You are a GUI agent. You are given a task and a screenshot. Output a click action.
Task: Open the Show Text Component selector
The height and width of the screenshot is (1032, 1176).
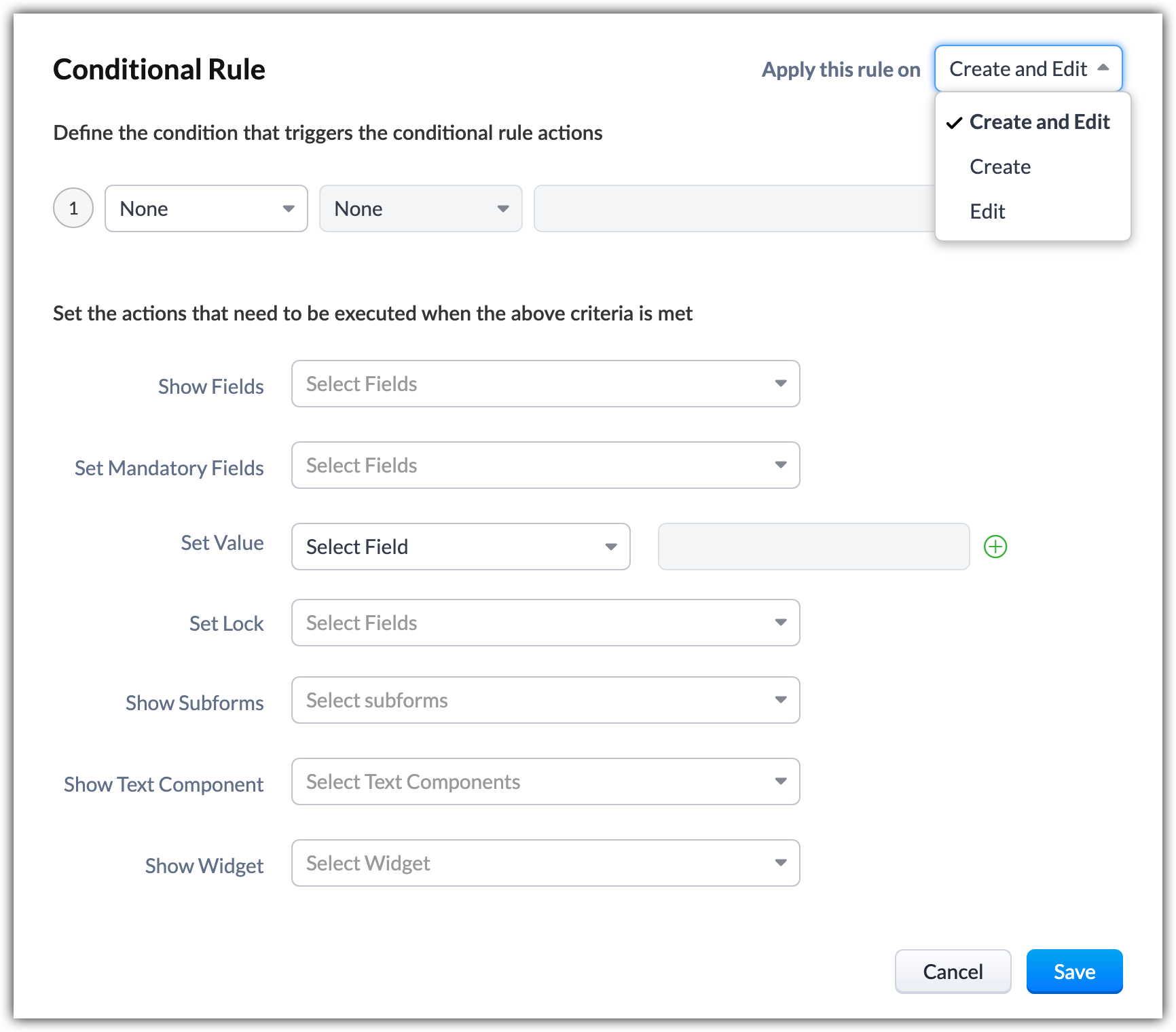click(545, 781)
